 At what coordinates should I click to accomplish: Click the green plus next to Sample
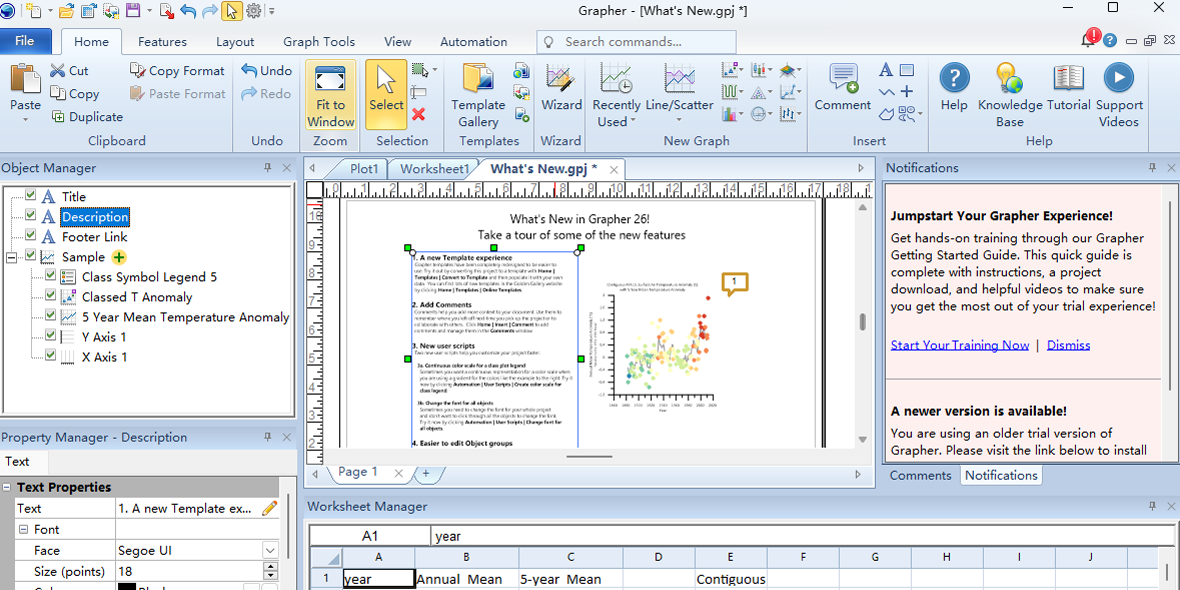pos(119,257)
